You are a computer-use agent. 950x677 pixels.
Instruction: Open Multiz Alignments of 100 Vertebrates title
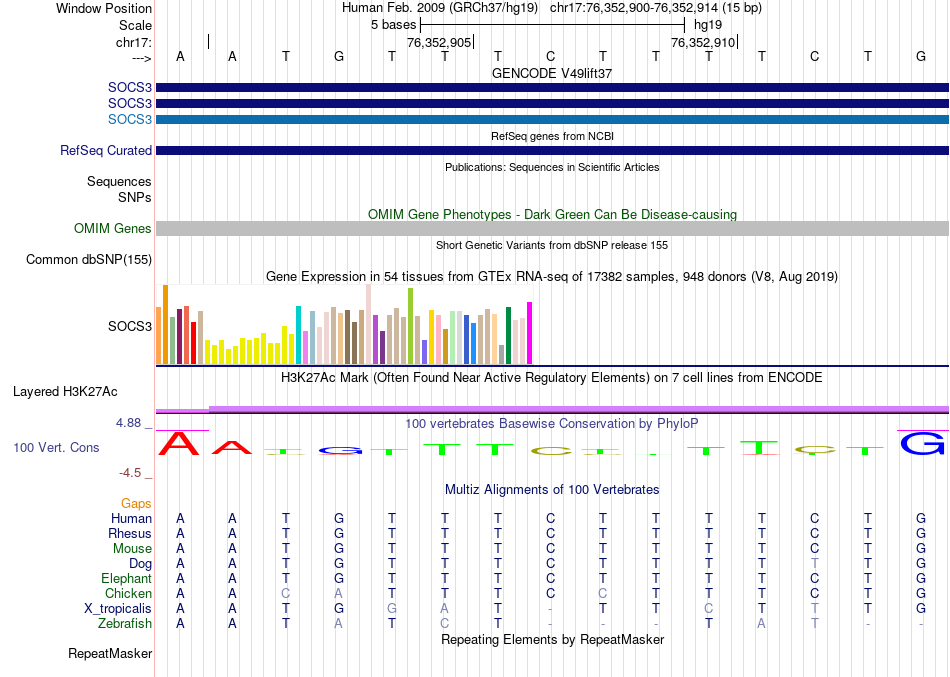tap(552, 490)
